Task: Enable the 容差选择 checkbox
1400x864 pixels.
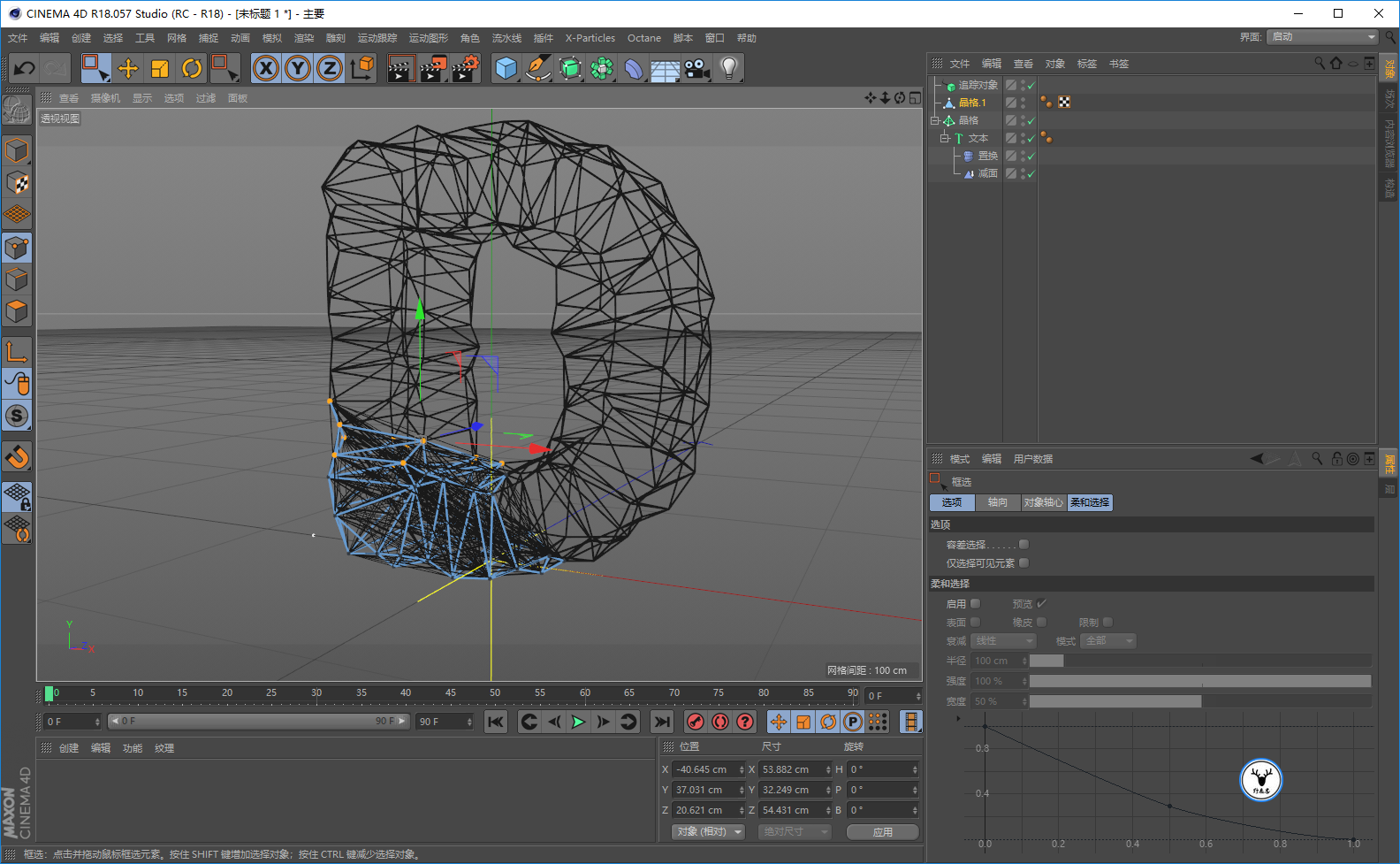Action: coord(1023,545)
